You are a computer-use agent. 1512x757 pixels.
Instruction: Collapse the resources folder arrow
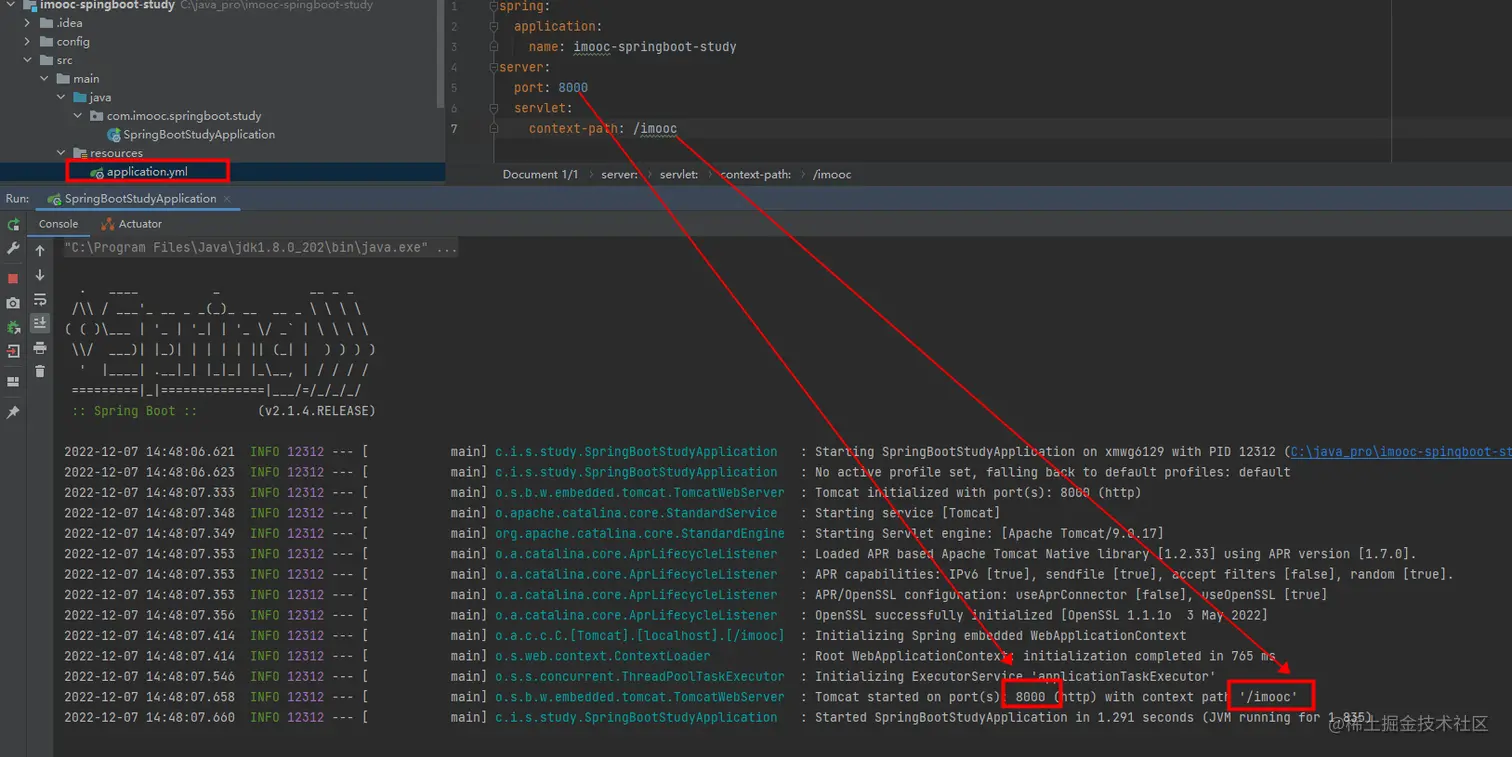pos(61,153)
